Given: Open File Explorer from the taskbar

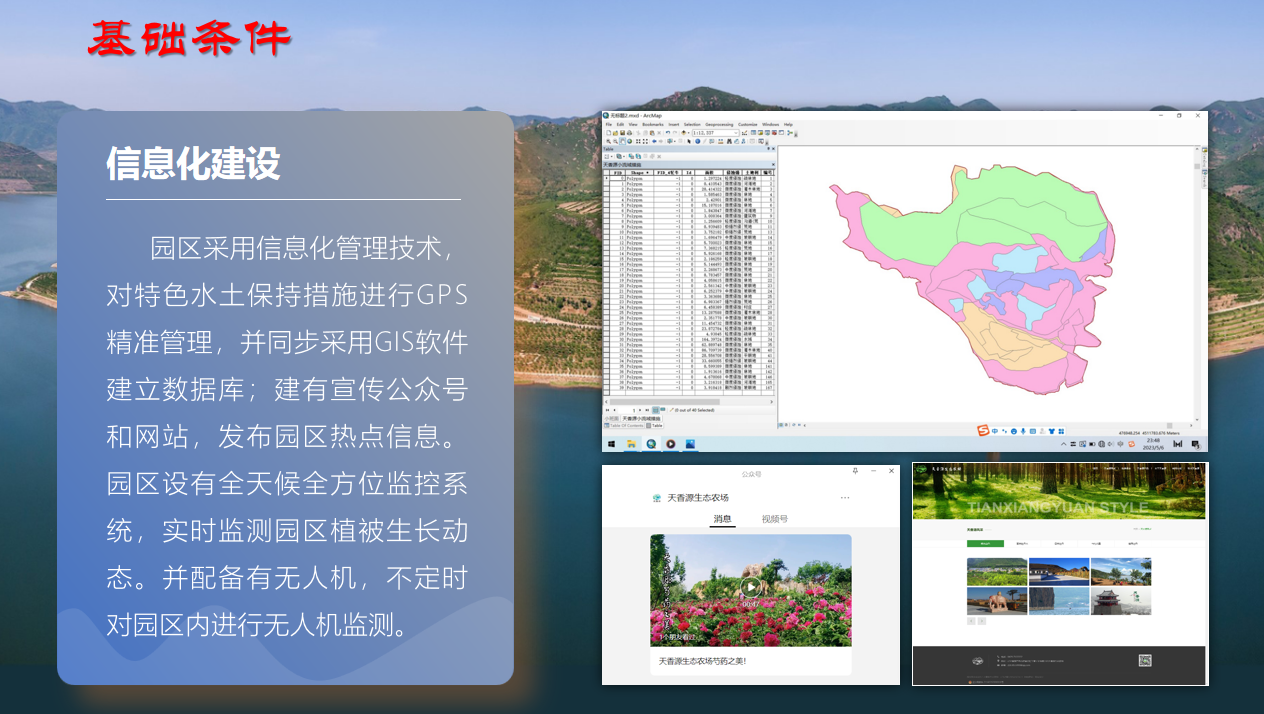Looking at the screenshot, I should pyautogui.click(x=631, y=444).
